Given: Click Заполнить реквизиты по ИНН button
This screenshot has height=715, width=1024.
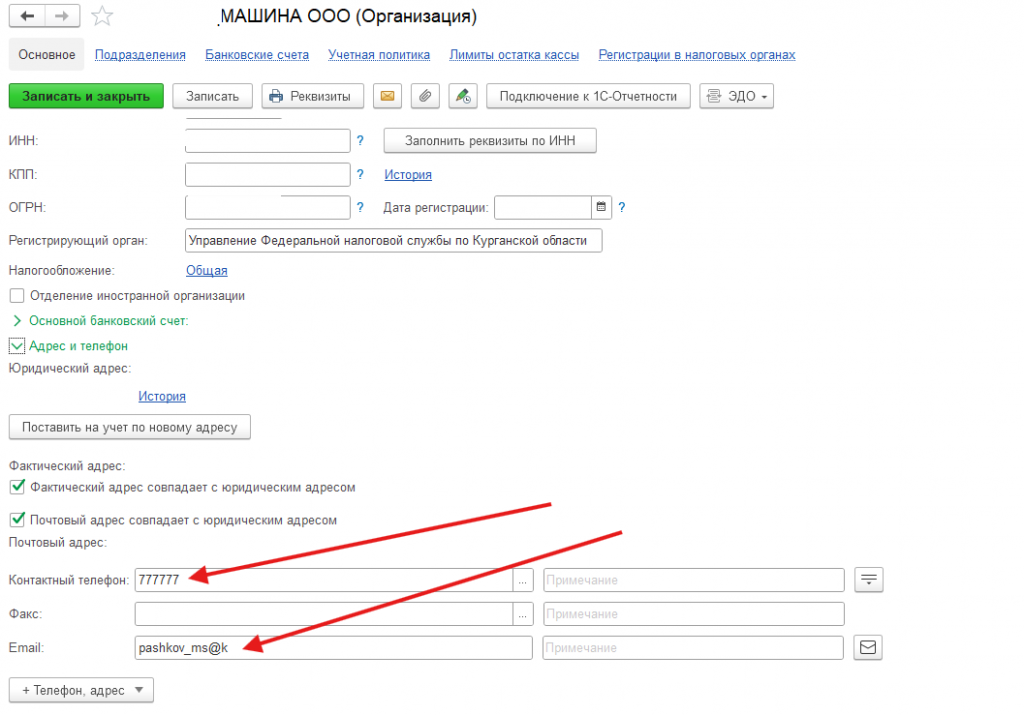Looking at the screenshot, I should [x=490, y=140].
